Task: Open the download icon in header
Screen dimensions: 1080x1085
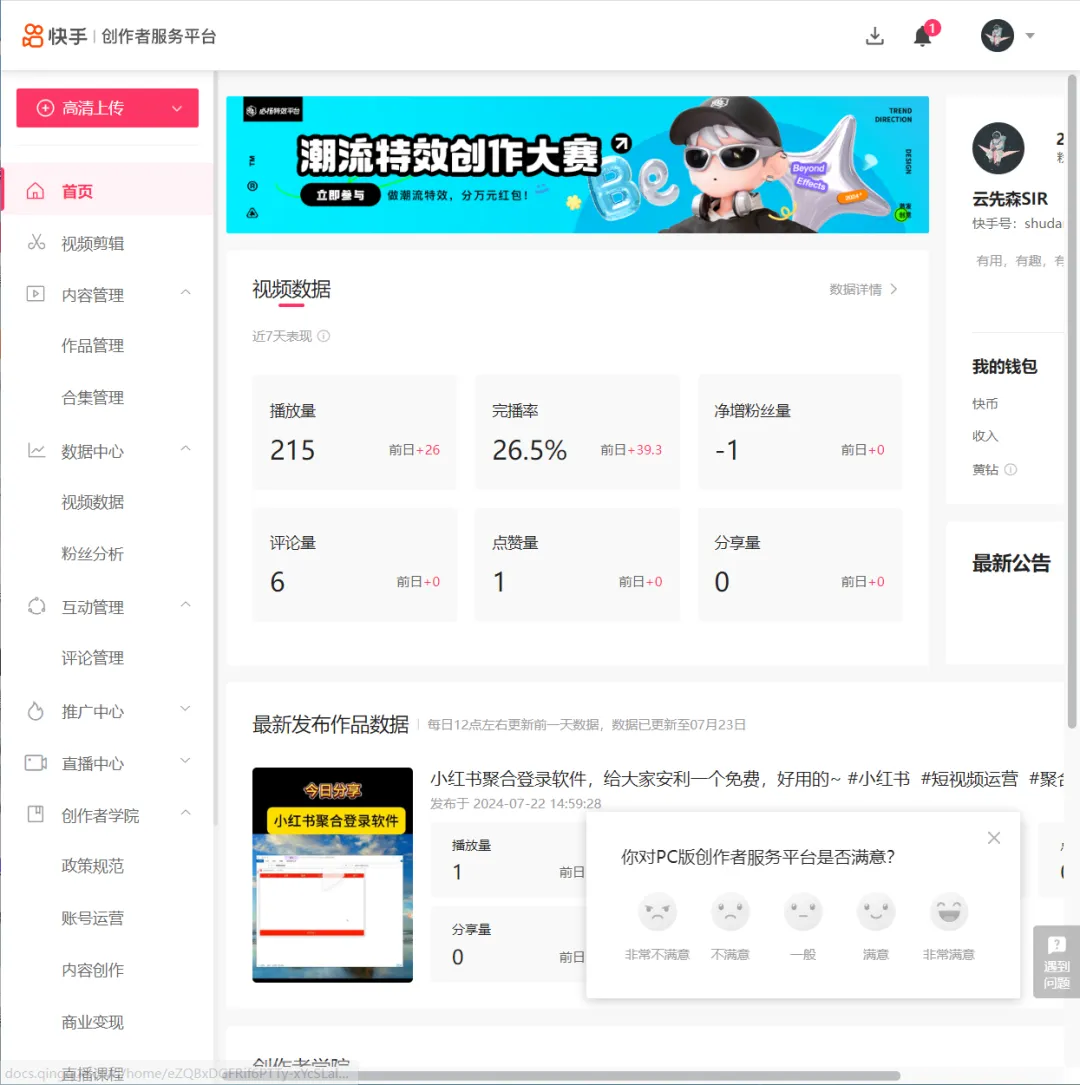Action: (875, 36)
